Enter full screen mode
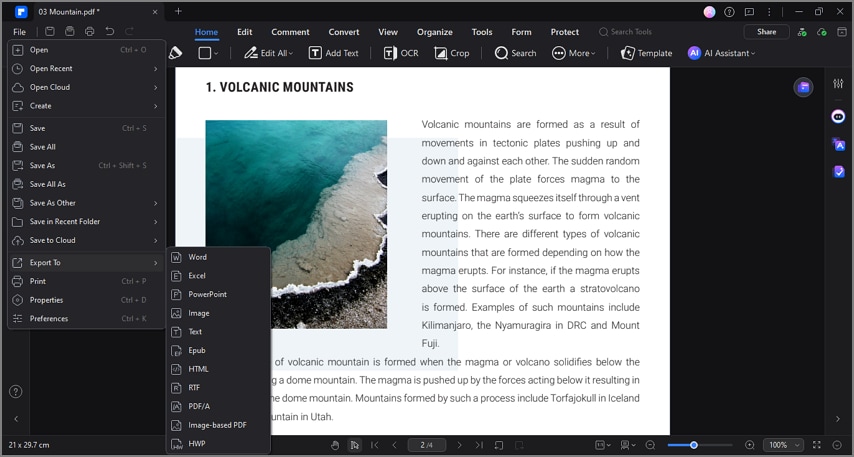The height and width of the screenshot is (457, 854). tap(816, 445)
